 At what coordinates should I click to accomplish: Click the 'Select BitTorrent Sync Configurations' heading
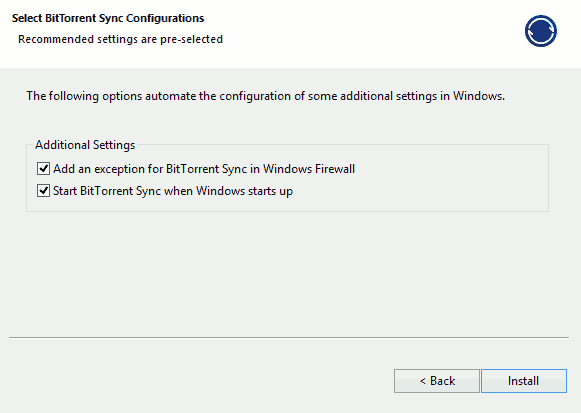108,18
